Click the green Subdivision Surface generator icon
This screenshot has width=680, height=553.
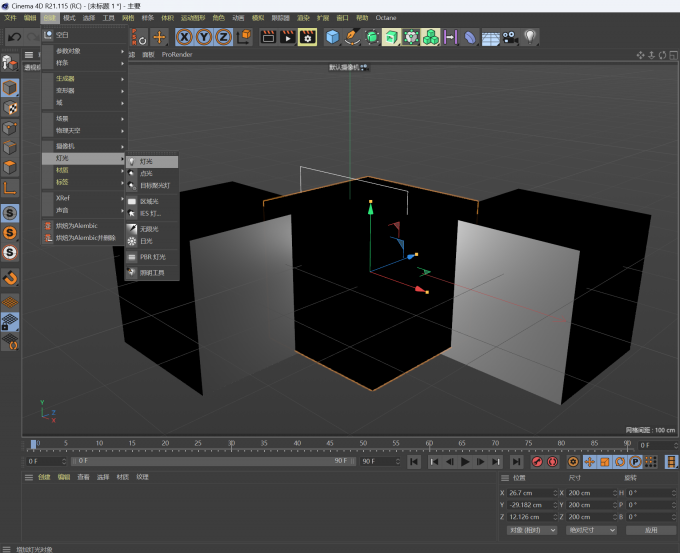[372, 37]
